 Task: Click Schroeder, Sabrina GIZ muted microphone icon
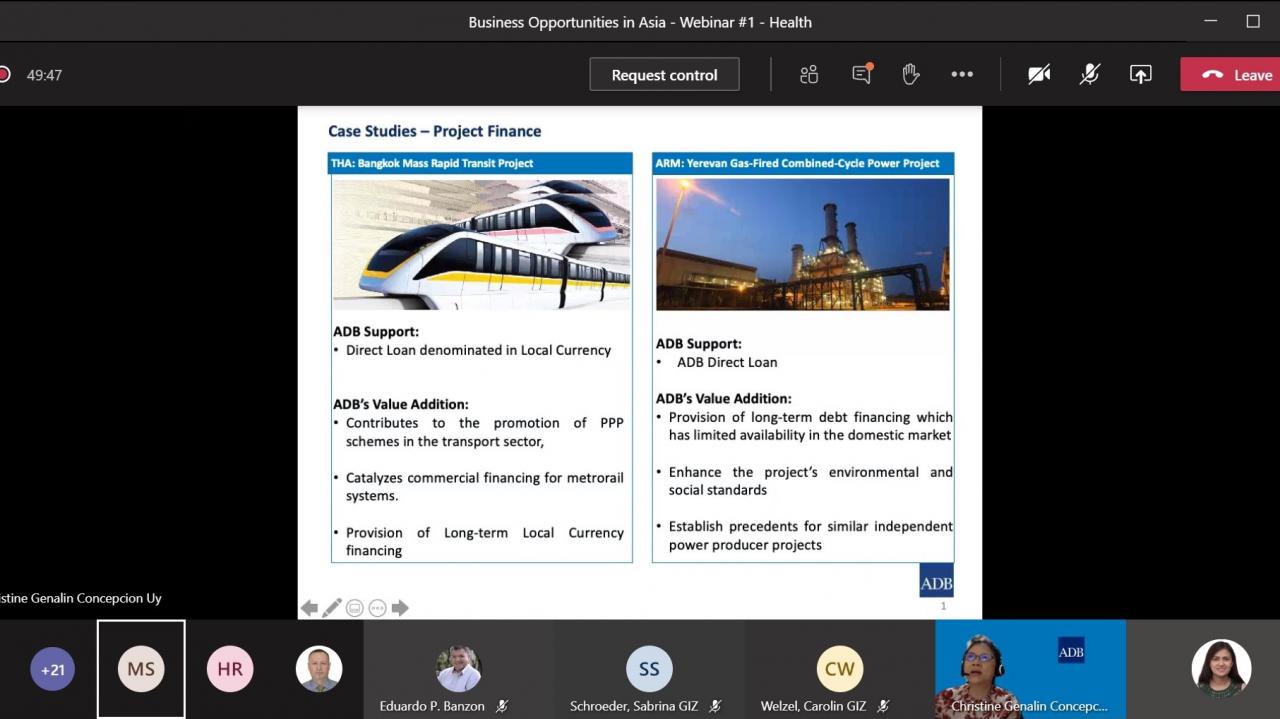point(715,706)
